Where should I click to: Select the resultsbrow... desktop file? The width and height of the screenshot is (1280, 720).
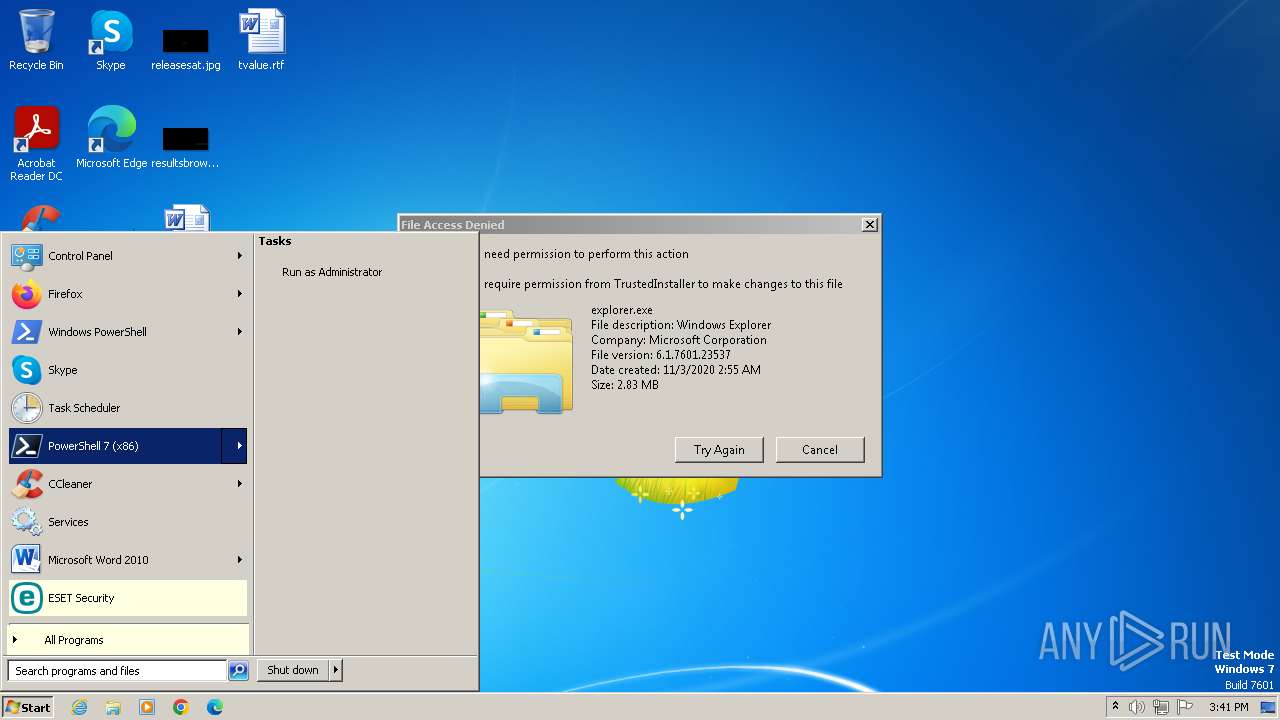point(185,146)
